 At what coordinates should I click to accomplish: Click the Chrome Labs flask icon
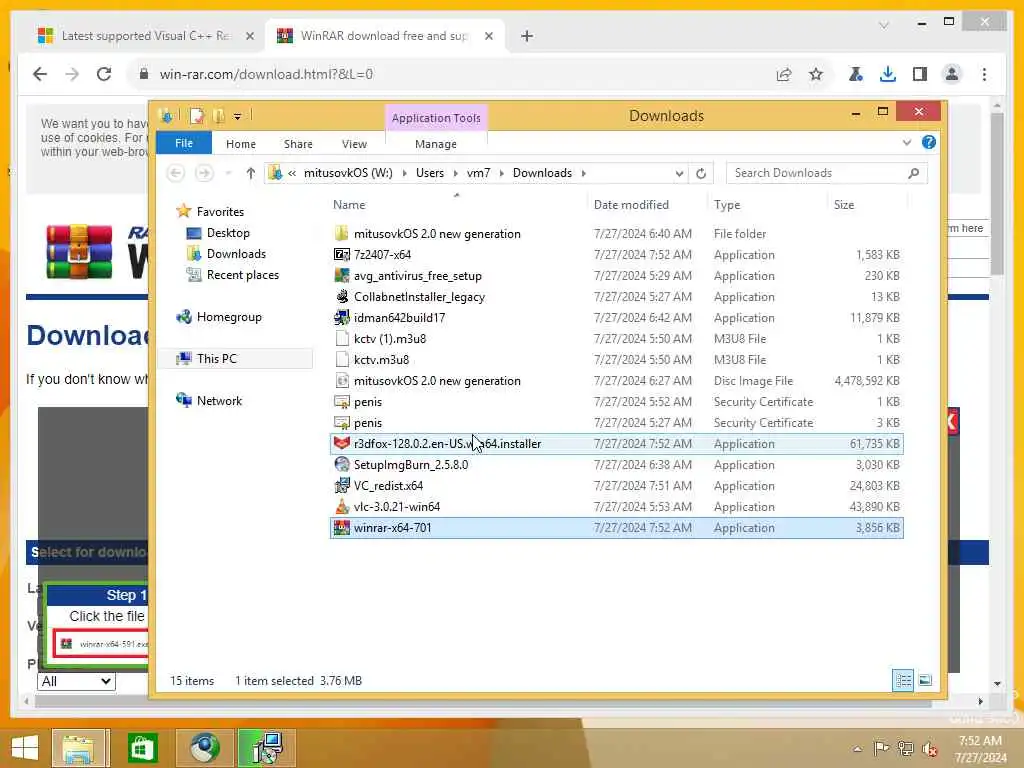click(x=856, y=74)
